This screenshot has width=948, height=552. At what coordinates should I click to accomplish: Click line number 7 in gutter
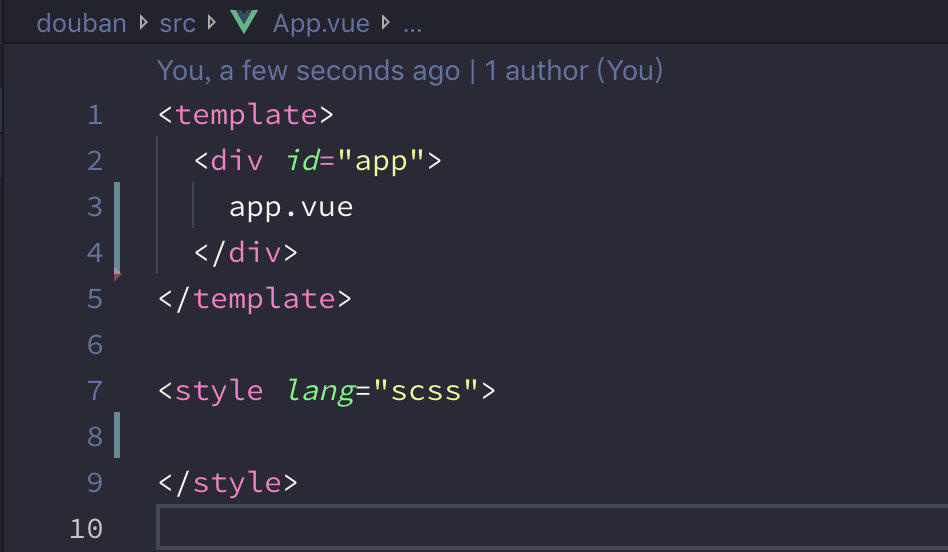coord(95,391)
